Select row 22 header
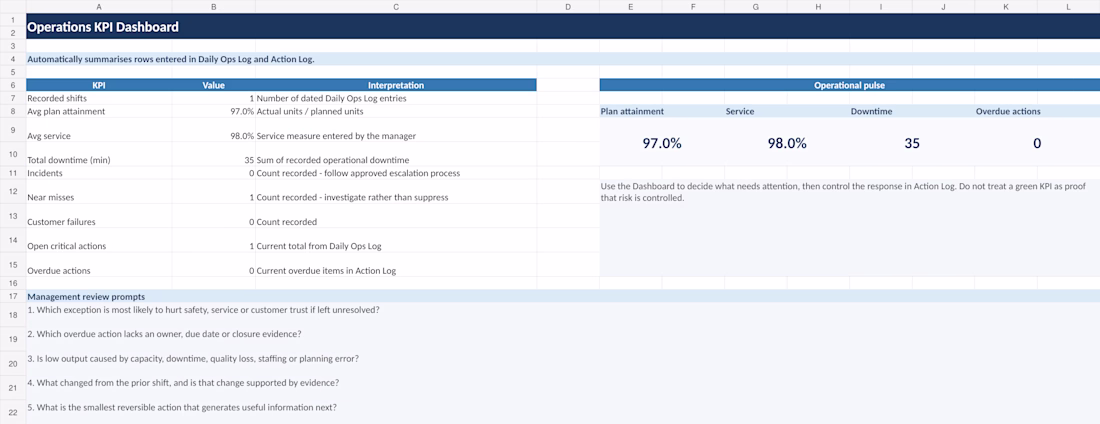The image size is (1100, 424). pos(13,412)
